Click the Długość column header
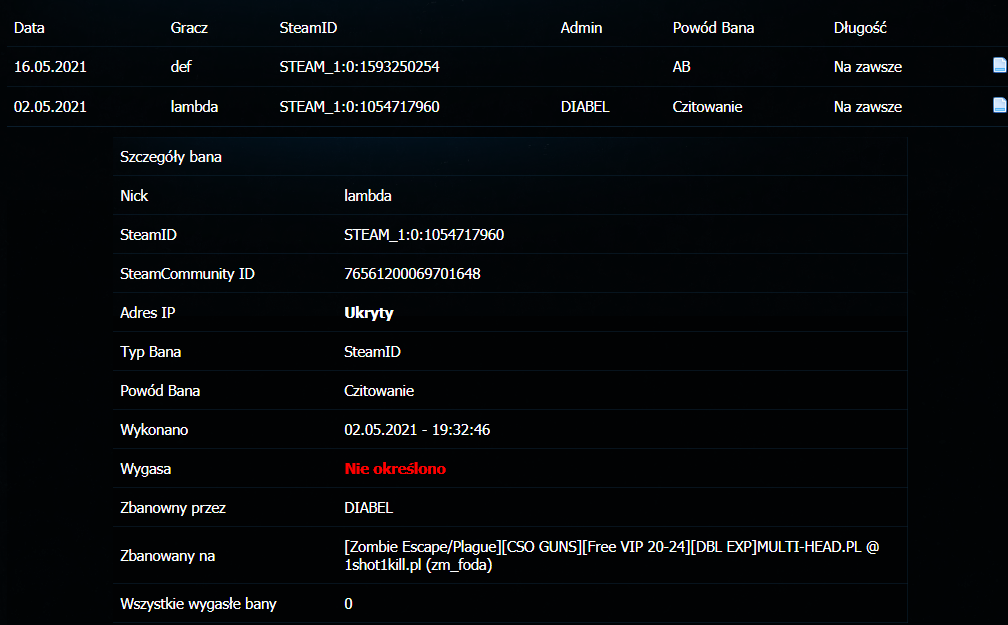The width and height of the screenshot is (1008, 625). 860,28
